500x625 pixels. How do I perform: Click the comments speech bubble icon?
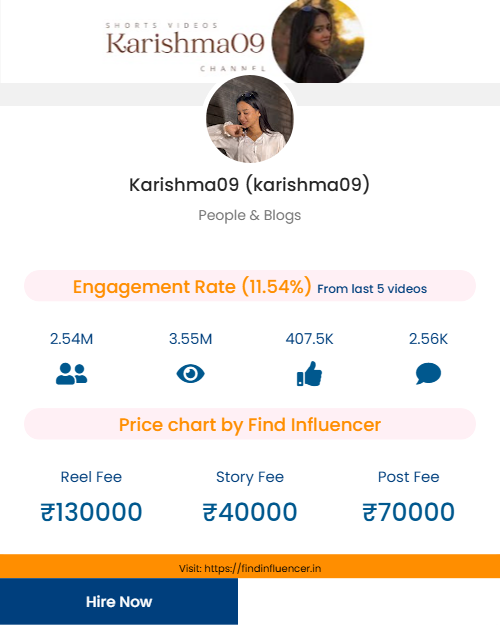pyautogui.click(x=428, y=373)
